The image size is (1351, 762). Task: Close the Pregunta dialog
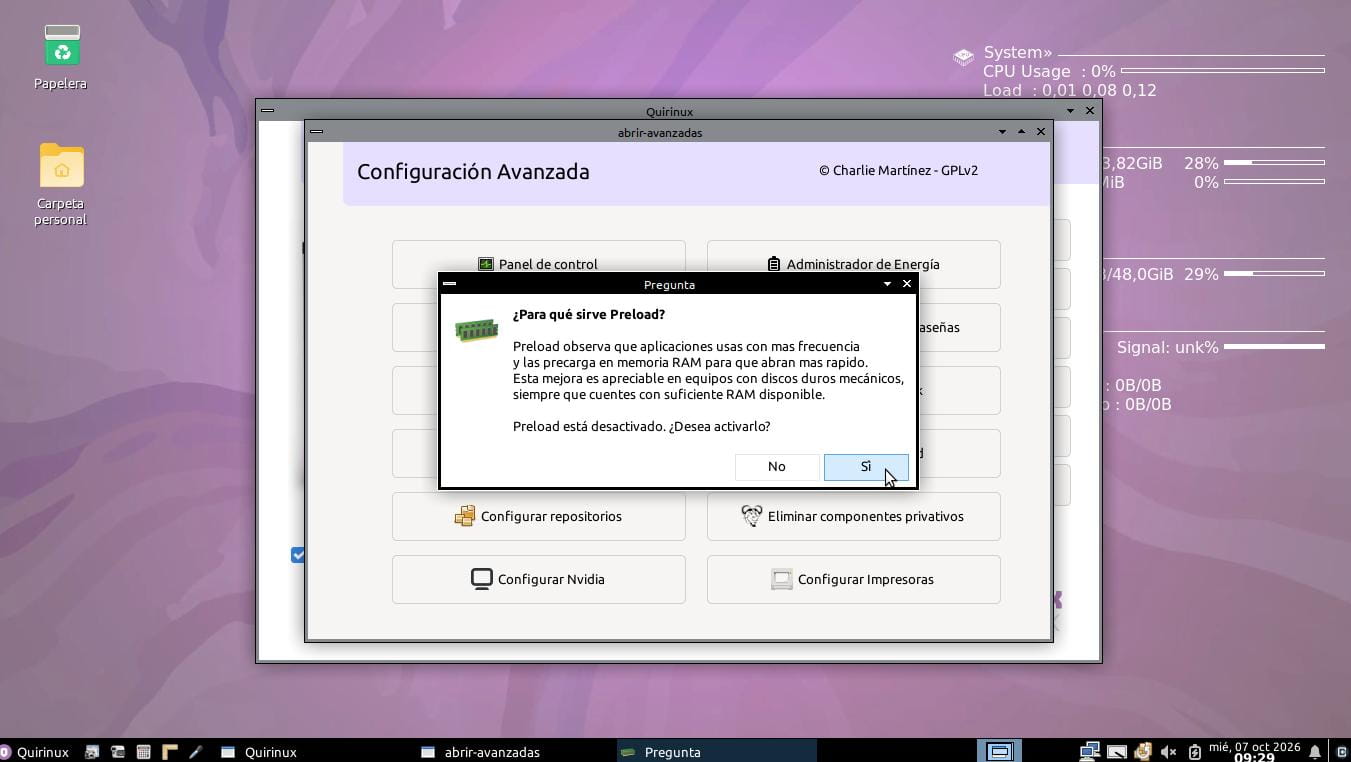point(907,284)
